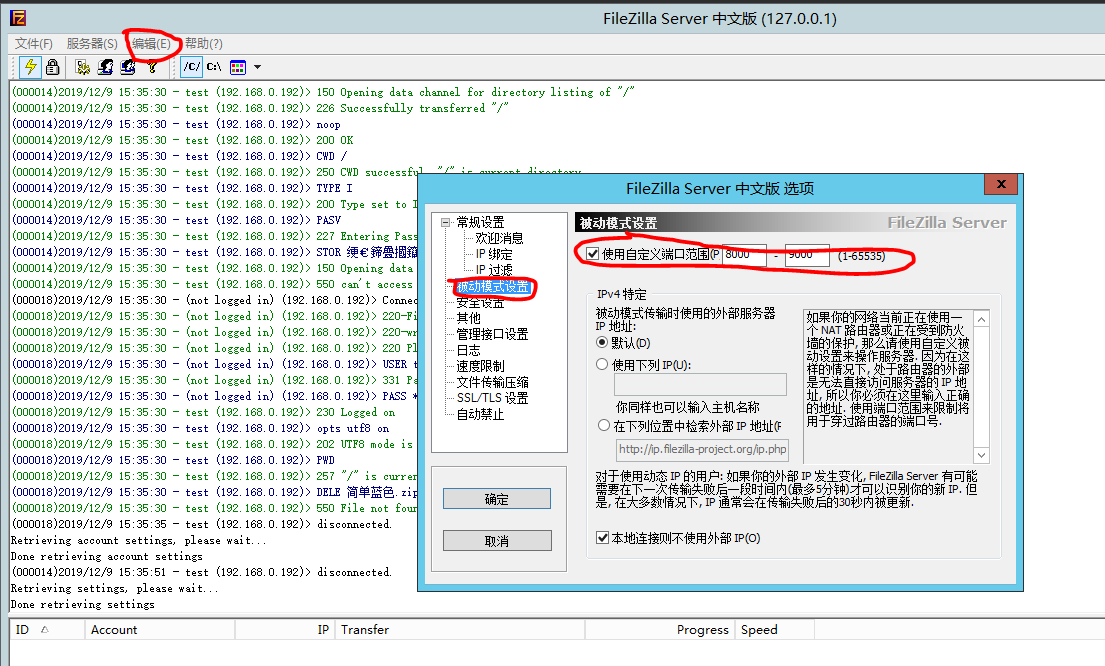The width and height of the screenshot is (1105, 666).
Task: Toggle 使用自定义端口范围 checkbox
Action: click(x=593, y=254)
